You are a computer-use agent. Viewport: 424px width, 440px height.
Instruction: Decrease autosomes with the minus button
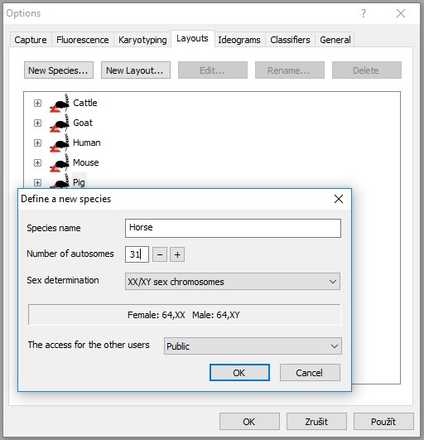coord(160,255)
